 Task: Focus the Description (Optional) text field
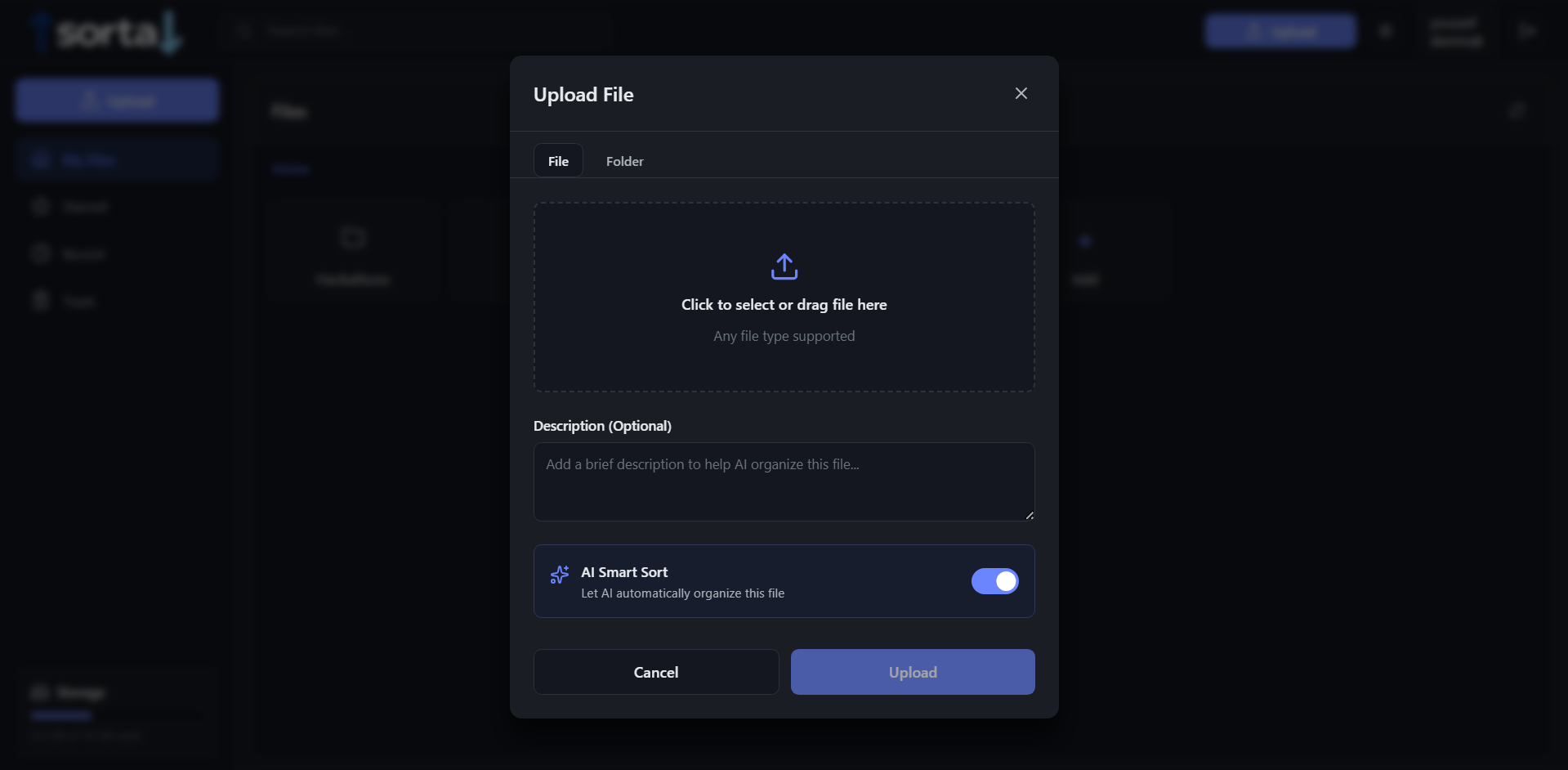point(784,482)
